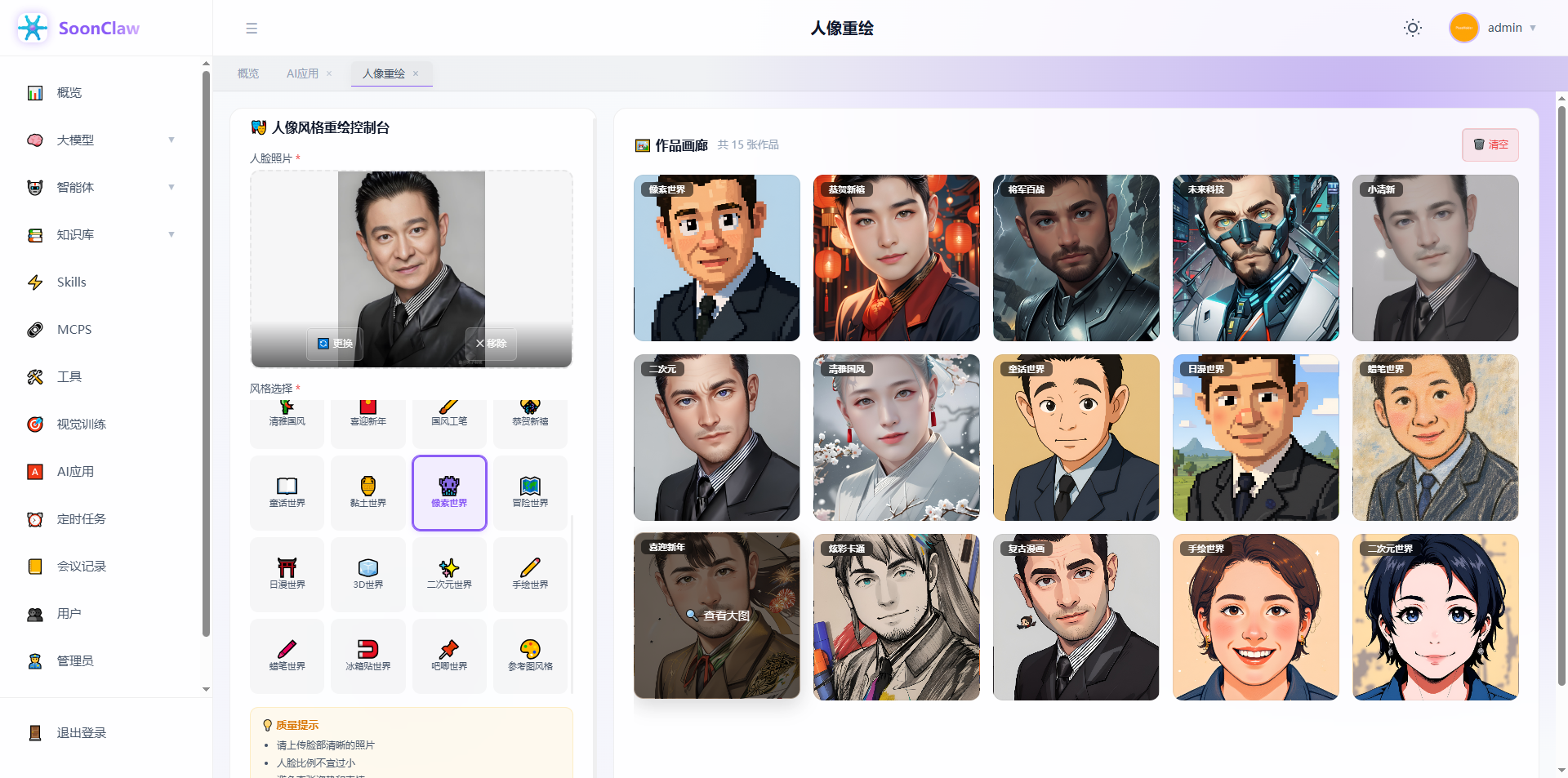Switch to the 概览 tab
The height and width of the screenshot is (778, 1568).
pos(248,73)
